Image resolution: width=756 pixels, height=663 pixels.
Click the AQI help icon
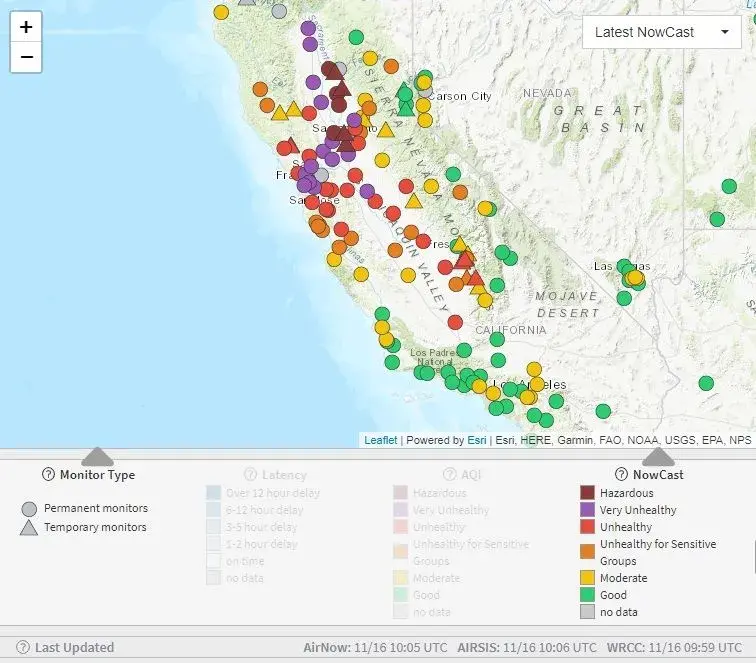[433, 475]
